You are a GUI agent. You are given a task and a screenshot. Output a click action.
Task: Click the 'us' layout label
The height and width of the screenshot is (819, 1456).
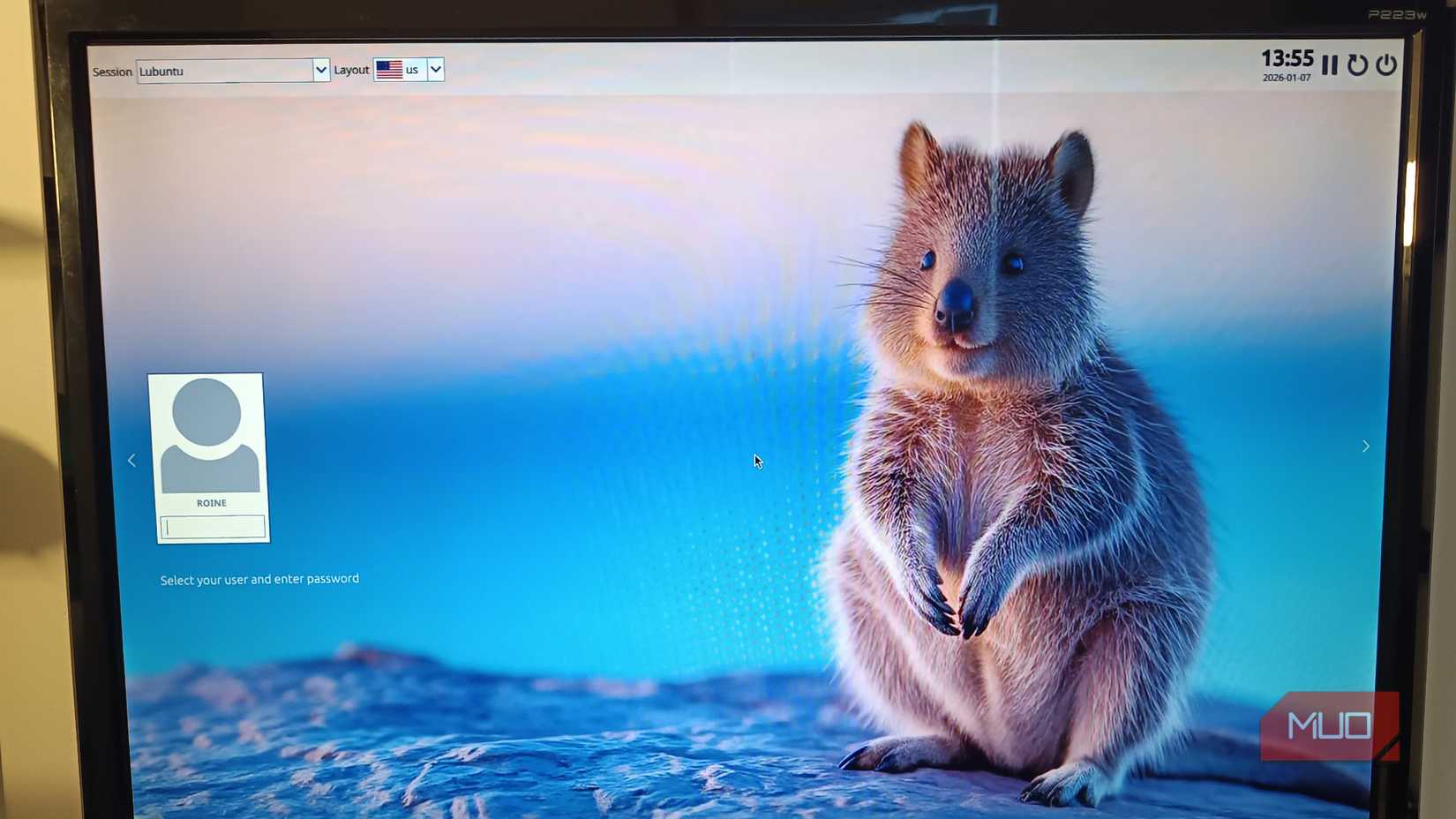click(413, 70)
